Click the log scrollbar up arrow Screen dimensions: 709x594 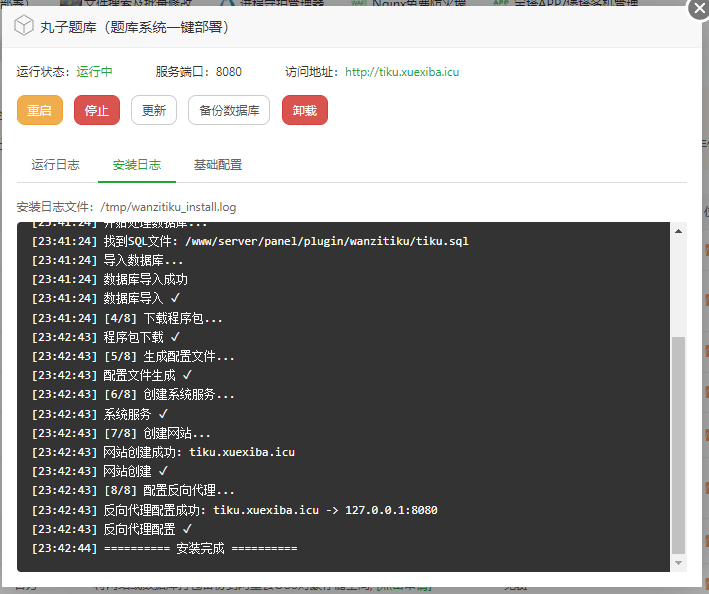tap(678, 231)
